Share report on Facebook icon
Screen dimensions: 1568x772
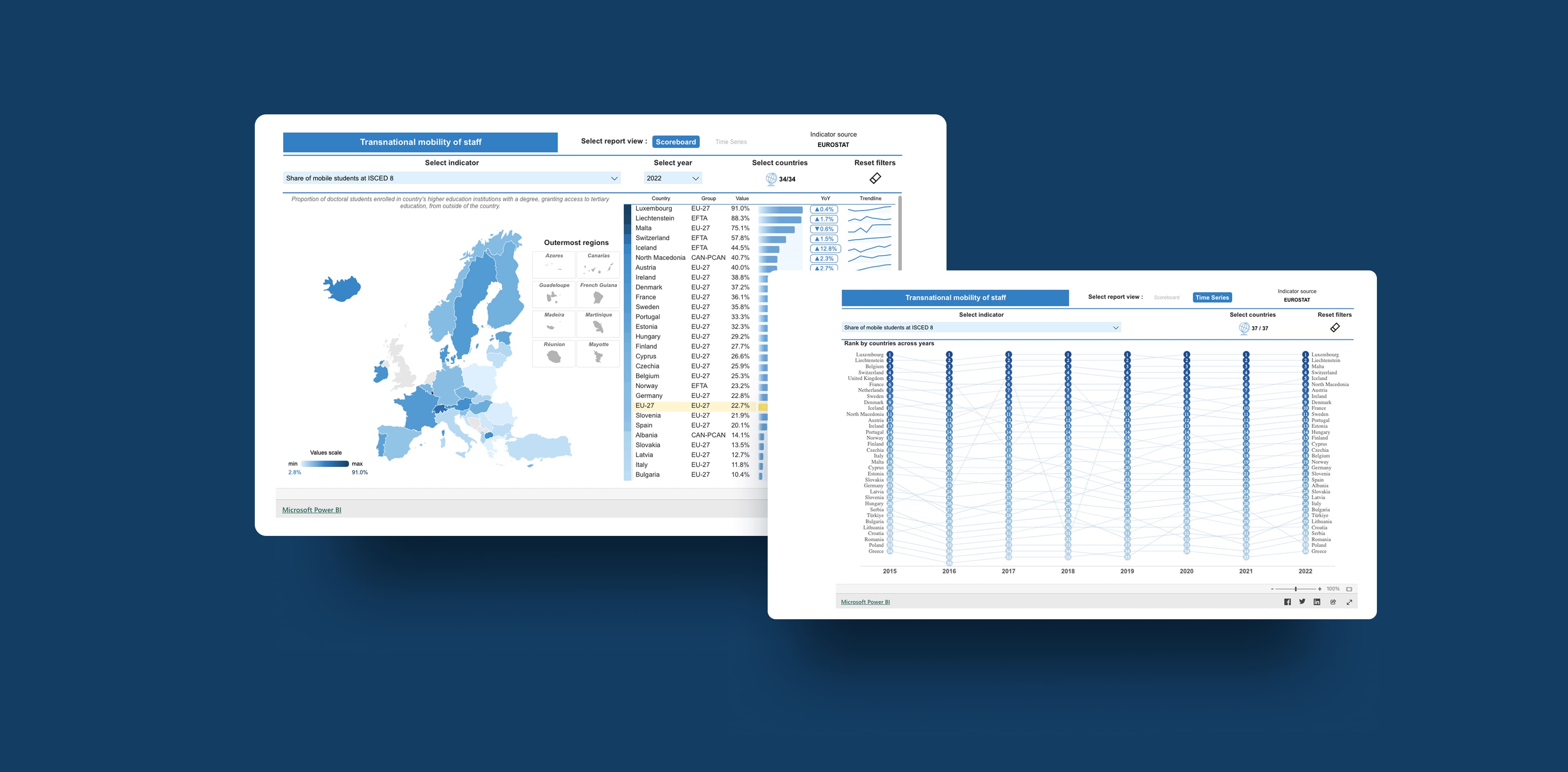pos(1287,602)
